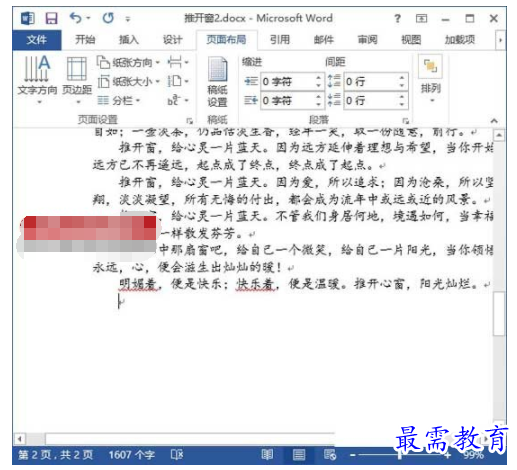Decrease right indent with down spinner
517x470 pixels.
319,104
